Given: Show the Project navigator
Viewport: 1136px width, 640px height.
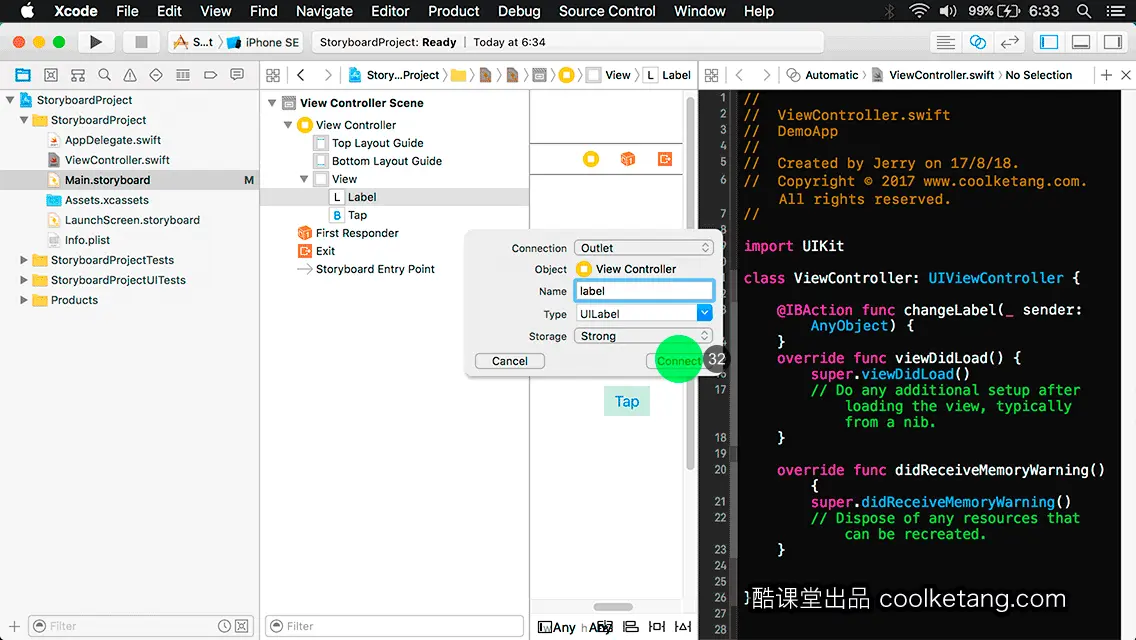Looking at the screenshot, I should [23, 75].
